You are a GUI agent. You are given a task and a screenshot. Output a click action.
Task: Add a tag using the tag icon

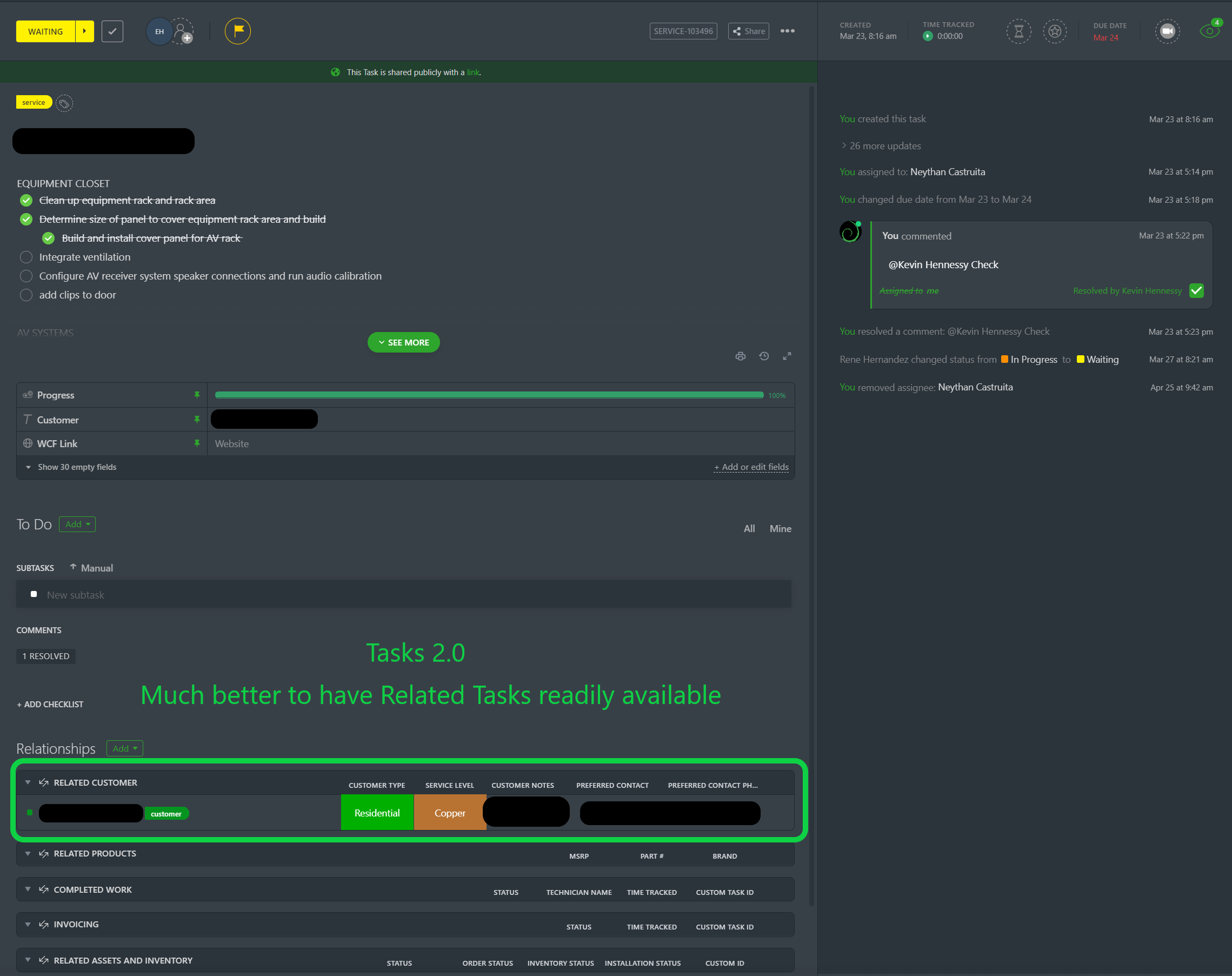pyautogui.click(x=63, y=103)
